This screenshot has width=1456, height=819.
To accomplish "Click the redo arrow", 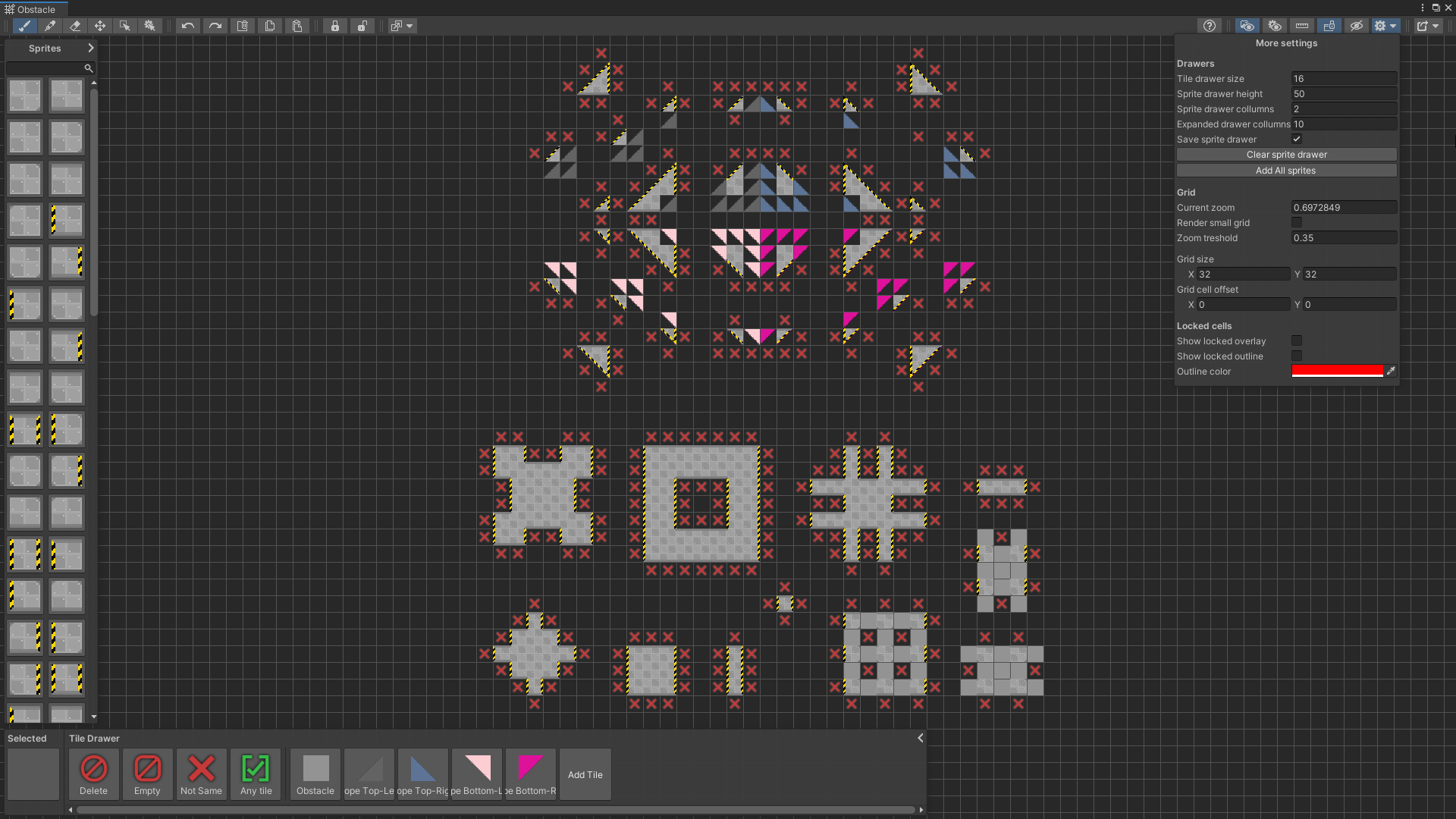I will [215, 26].
